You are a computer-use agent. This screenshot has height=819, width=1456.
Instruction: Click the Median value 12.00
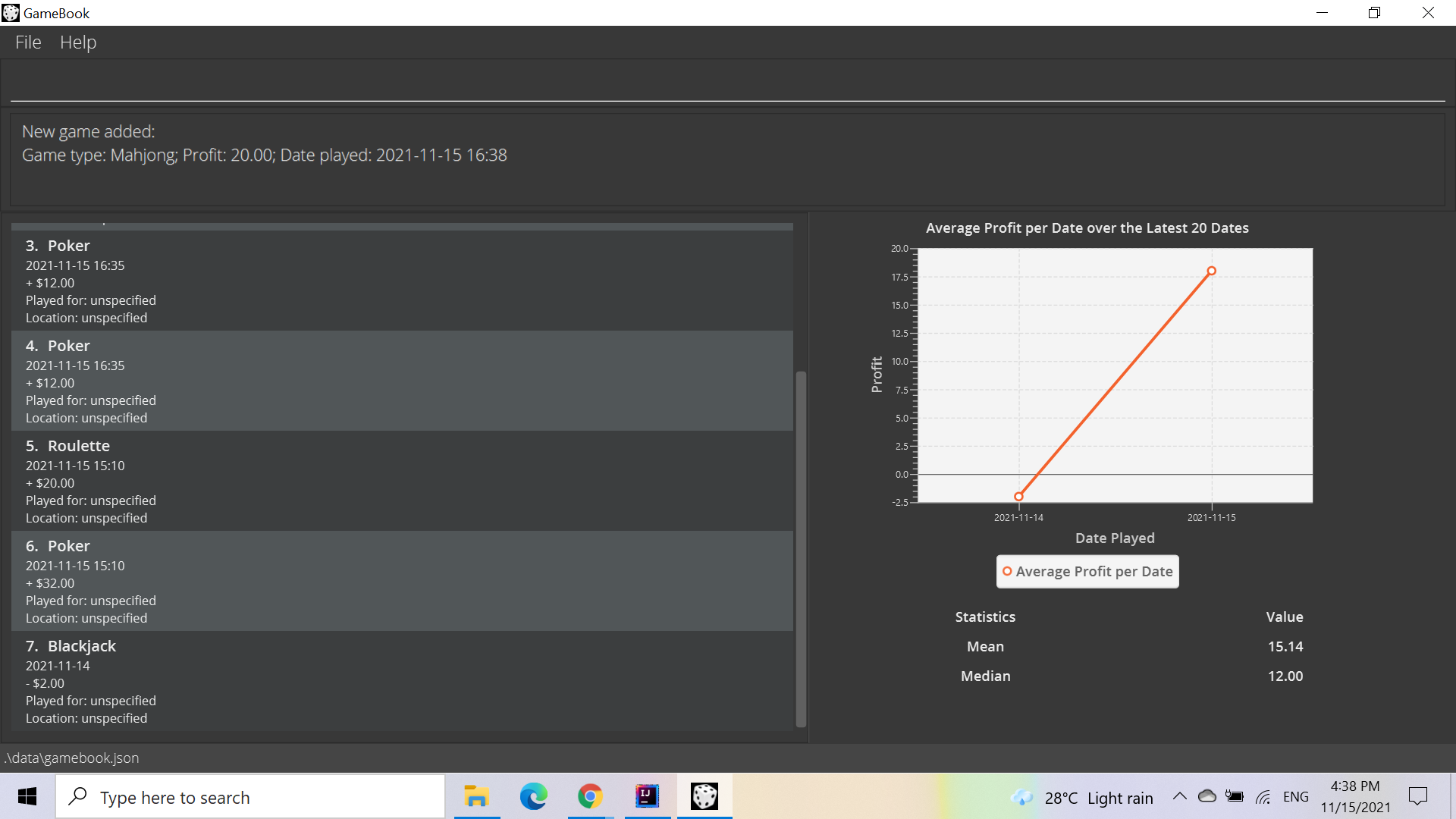pos(1285,676)
